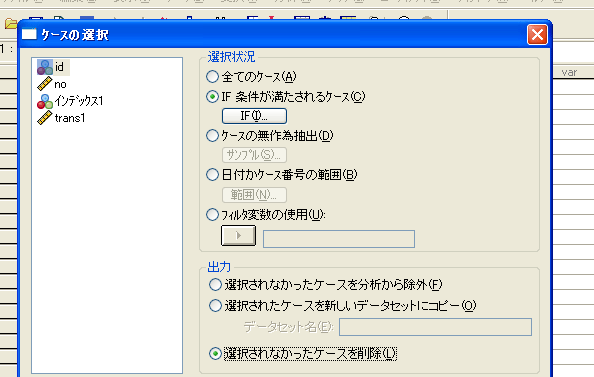This screenshot has height=377, width=594.
Task: Click the filter variable input field
Action: [339, 239]
